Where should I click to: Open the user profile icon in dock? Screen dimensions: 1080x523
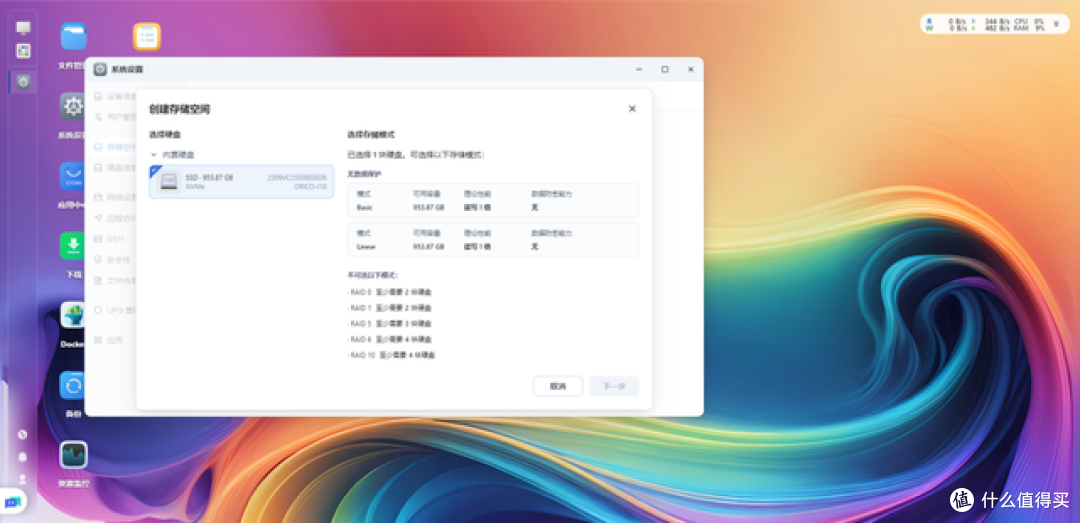coord(23,478)
